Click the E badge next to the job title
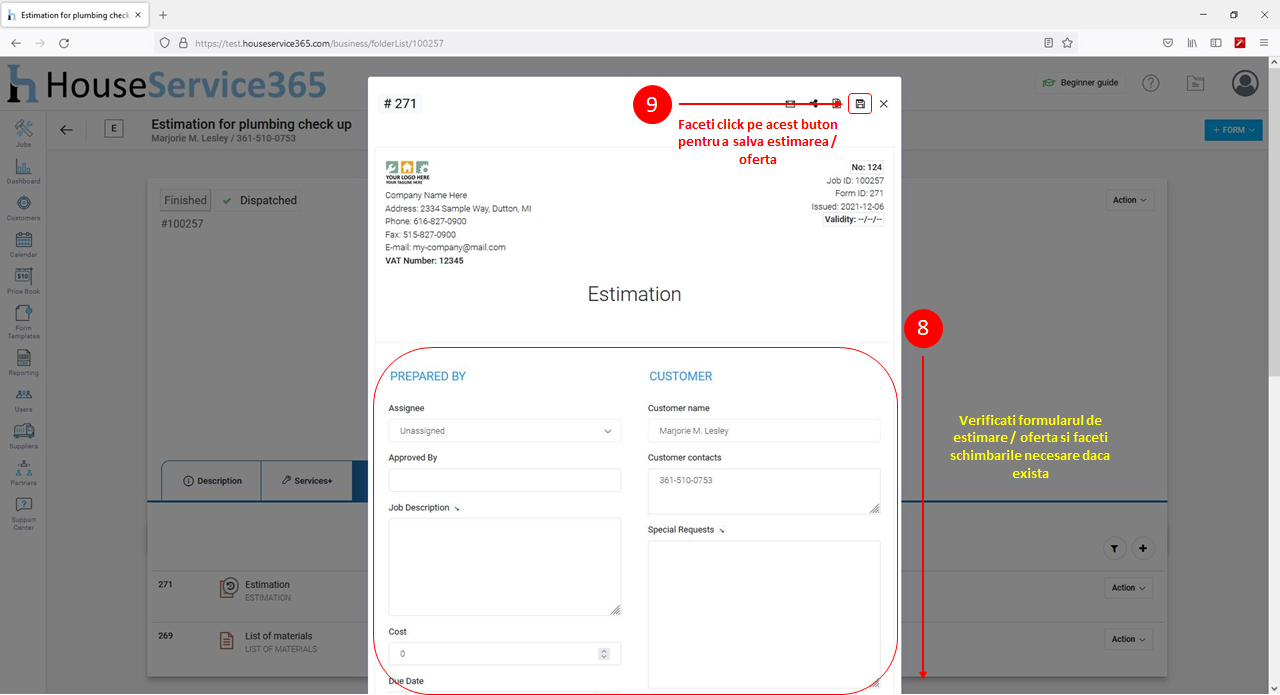1280x695 pixels. pos(114,129)
